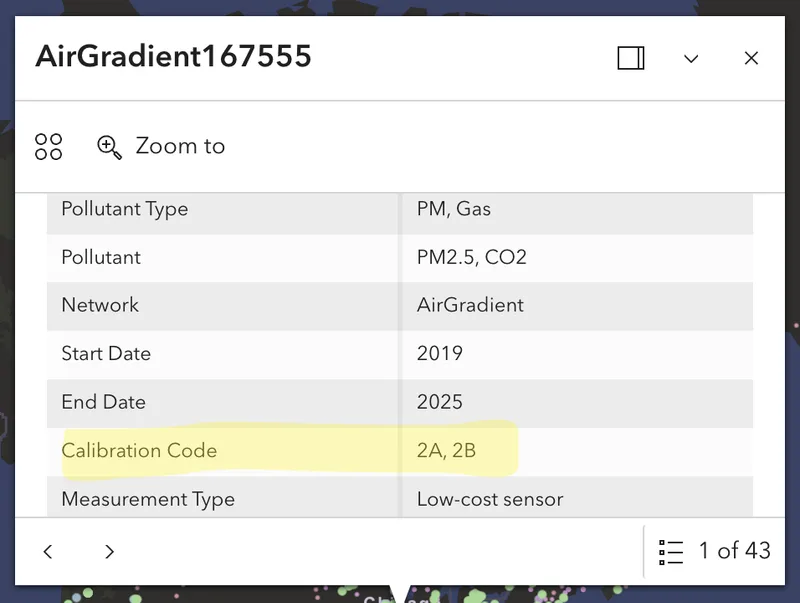The width and height of the screenshot is (800, 603).
Task: Select the End Date value 2025
Action: [x=439, y=402]
